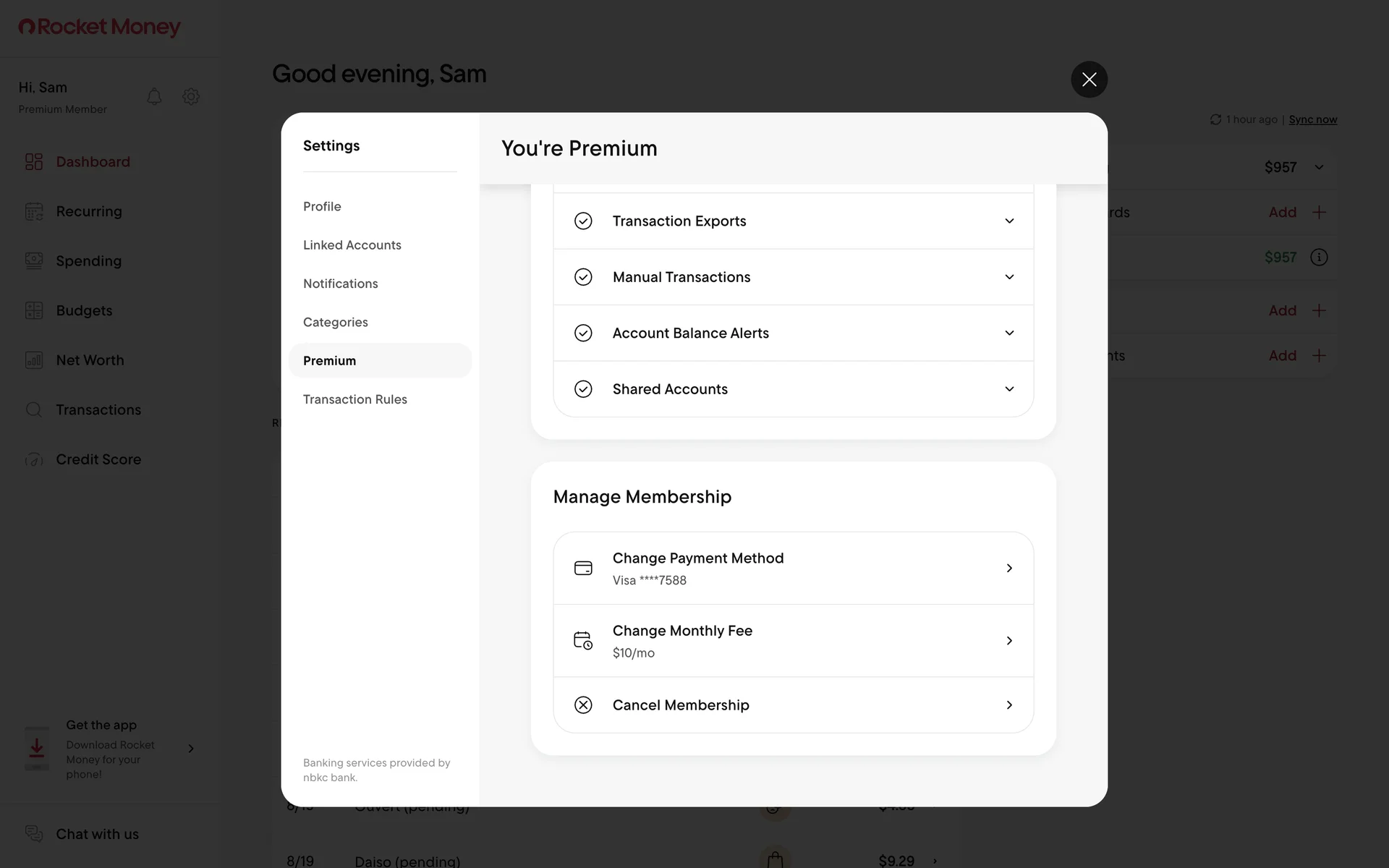Screen dimensions: 1389x868
Task: Click the Transaction Exports checkmark circle
Action: tap(583, 221)
